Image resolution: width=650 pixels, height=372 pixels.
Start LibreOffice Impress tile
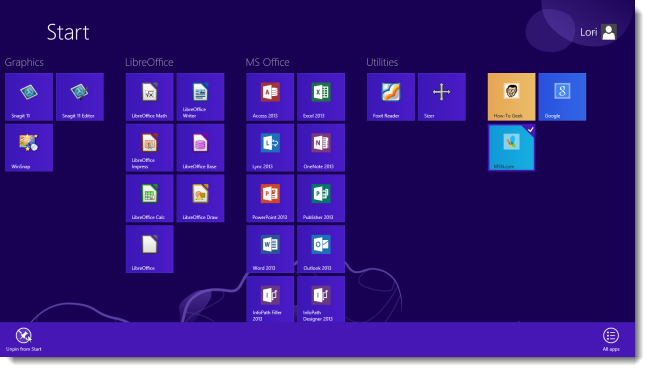click(x=150, y=148)
